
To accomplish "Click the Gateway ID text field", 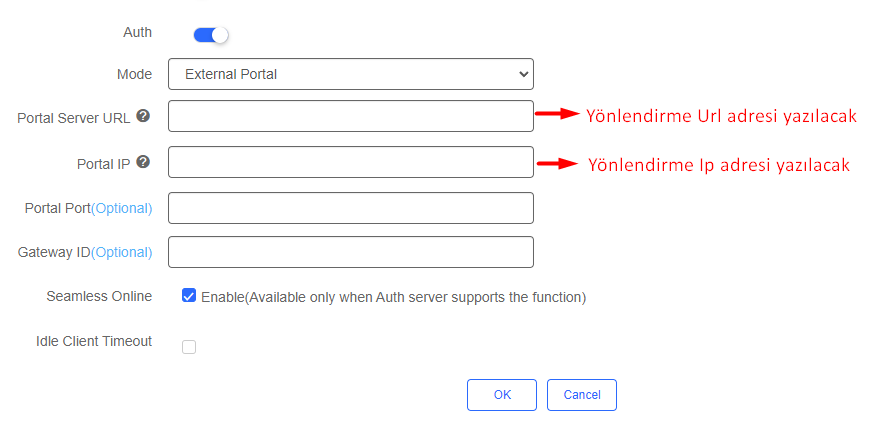I will (350, 252).
